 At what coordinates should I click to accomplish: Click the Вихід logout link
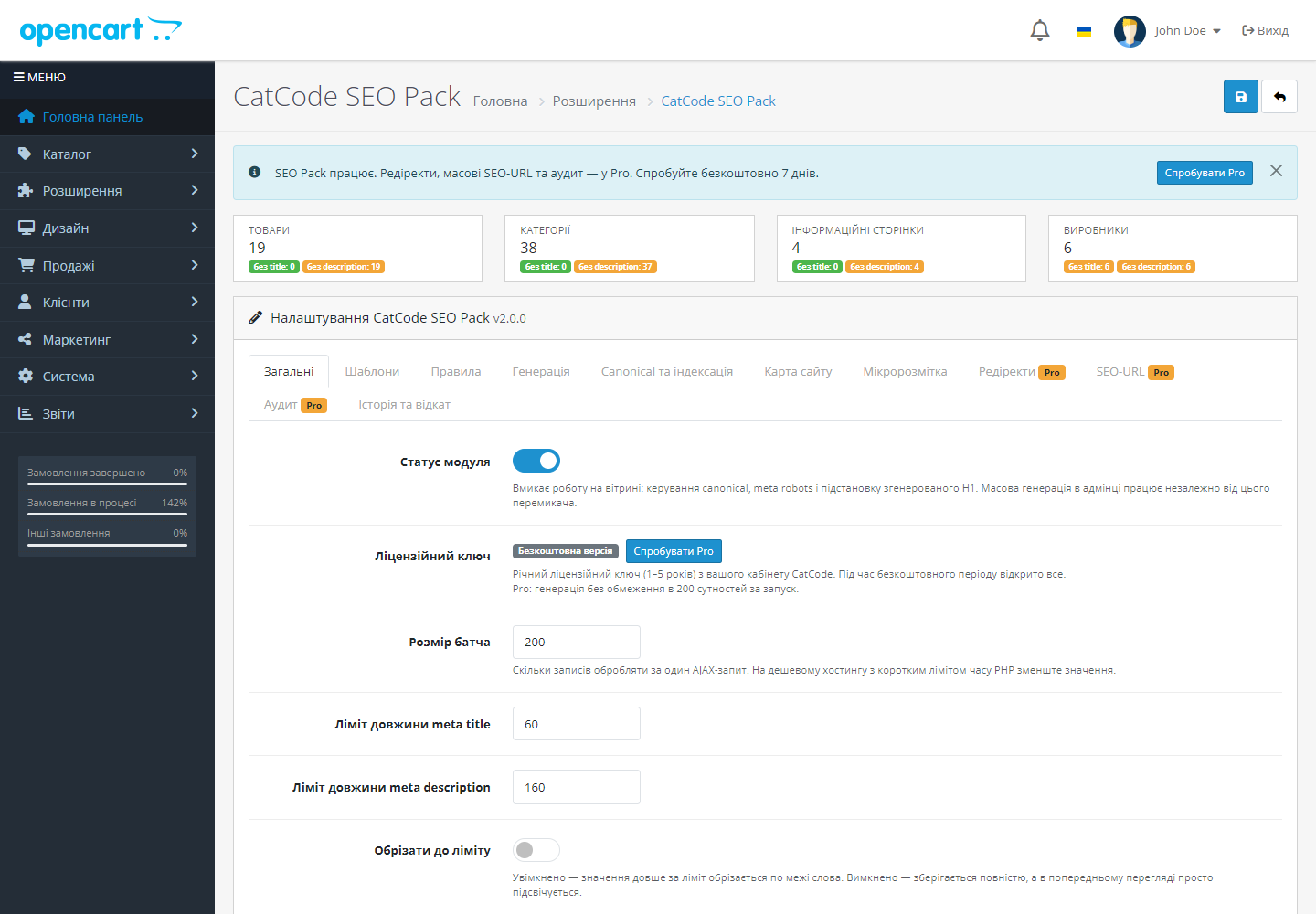(1266, 30)
